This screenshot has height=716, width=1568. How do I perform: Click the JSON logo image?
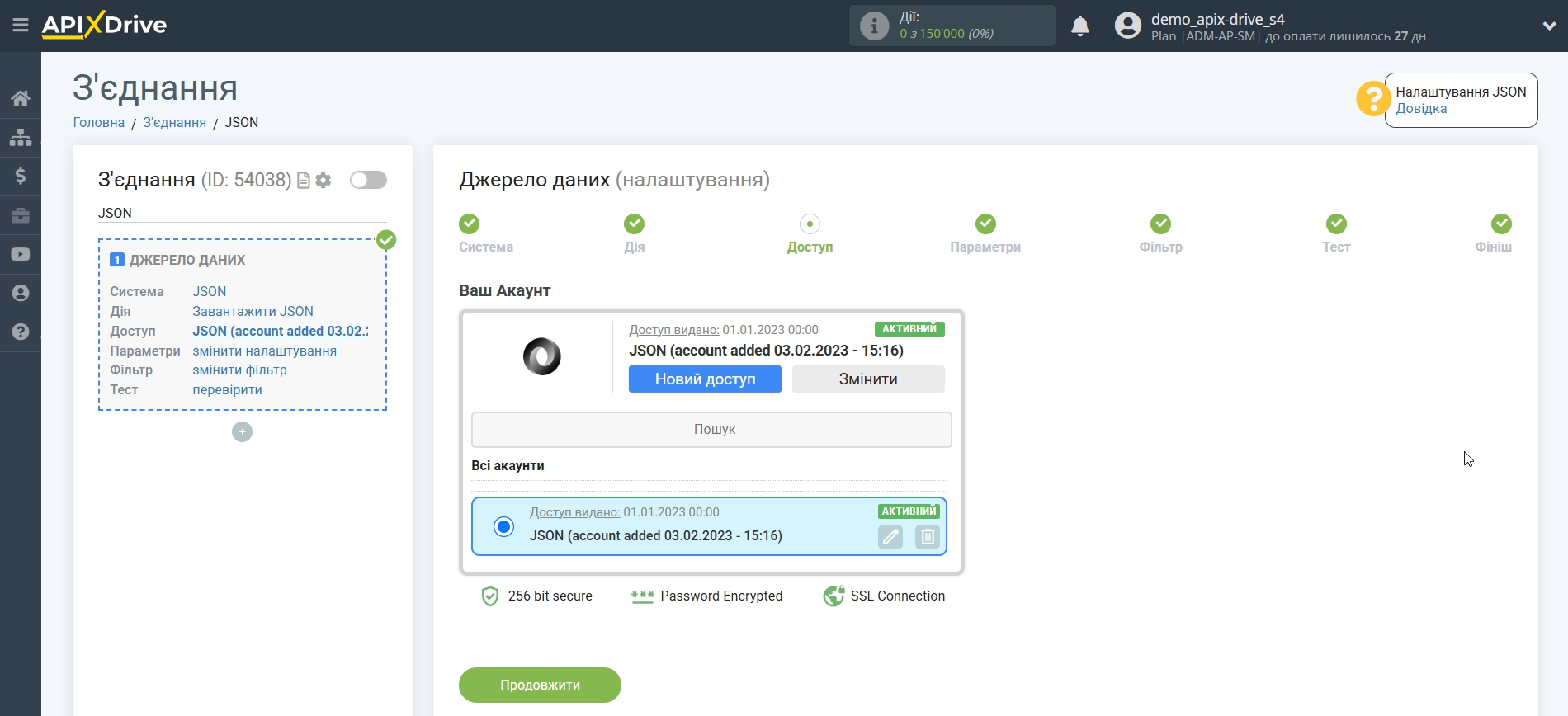(x=541, y=357)
